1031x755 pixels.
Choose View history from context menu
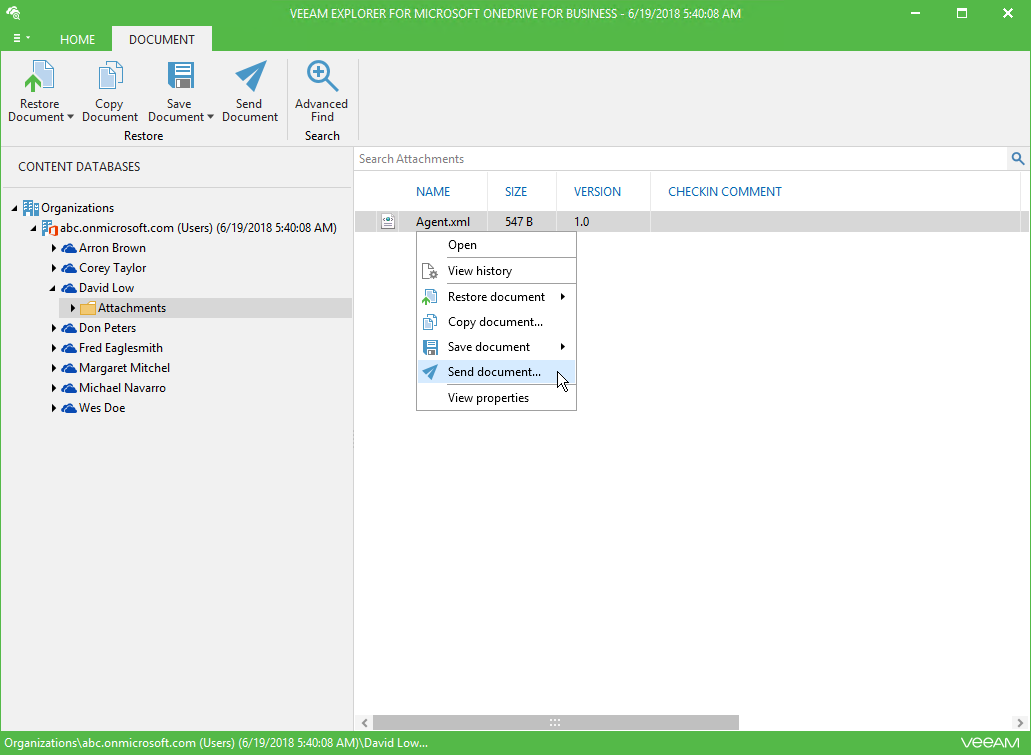496,271
